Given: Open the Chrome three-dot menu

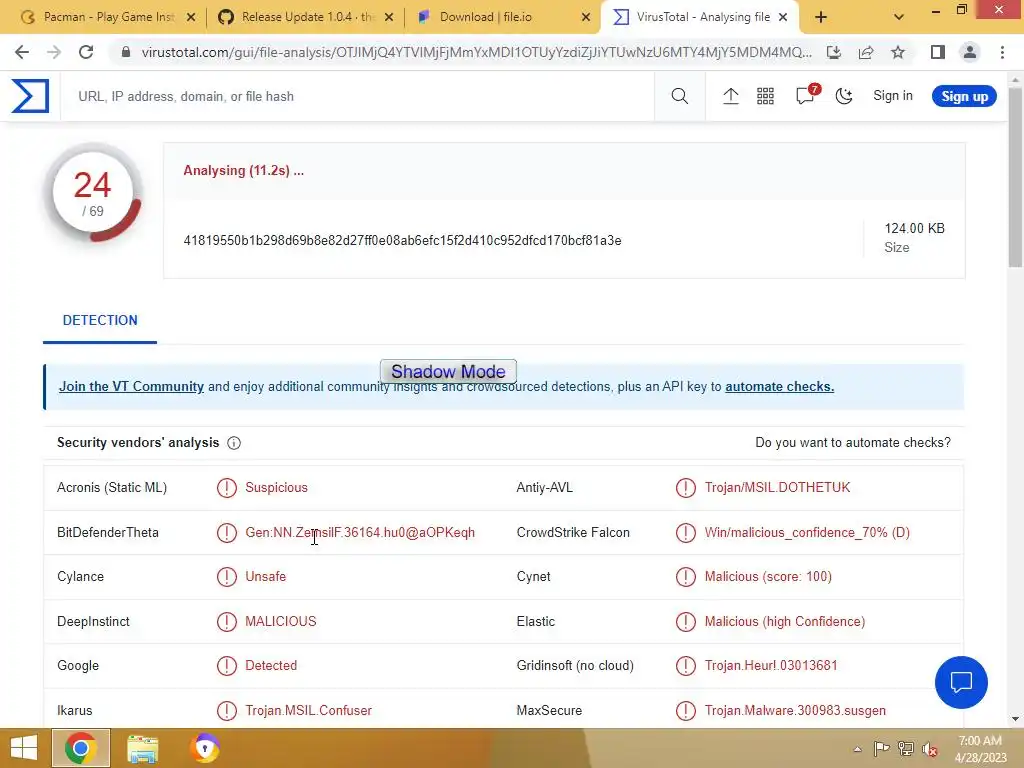Looking at the screenshot, I should click(x=1002, y=52).
